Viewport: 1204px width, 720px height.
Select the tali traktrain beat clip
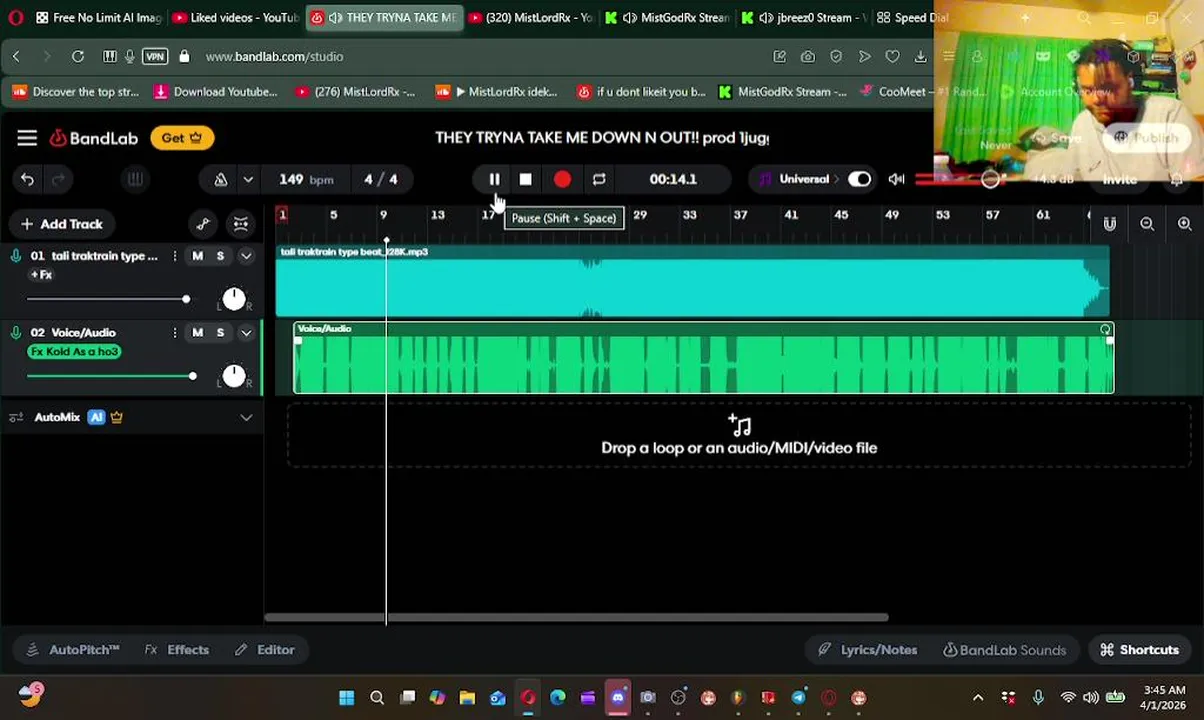(692, 282)
